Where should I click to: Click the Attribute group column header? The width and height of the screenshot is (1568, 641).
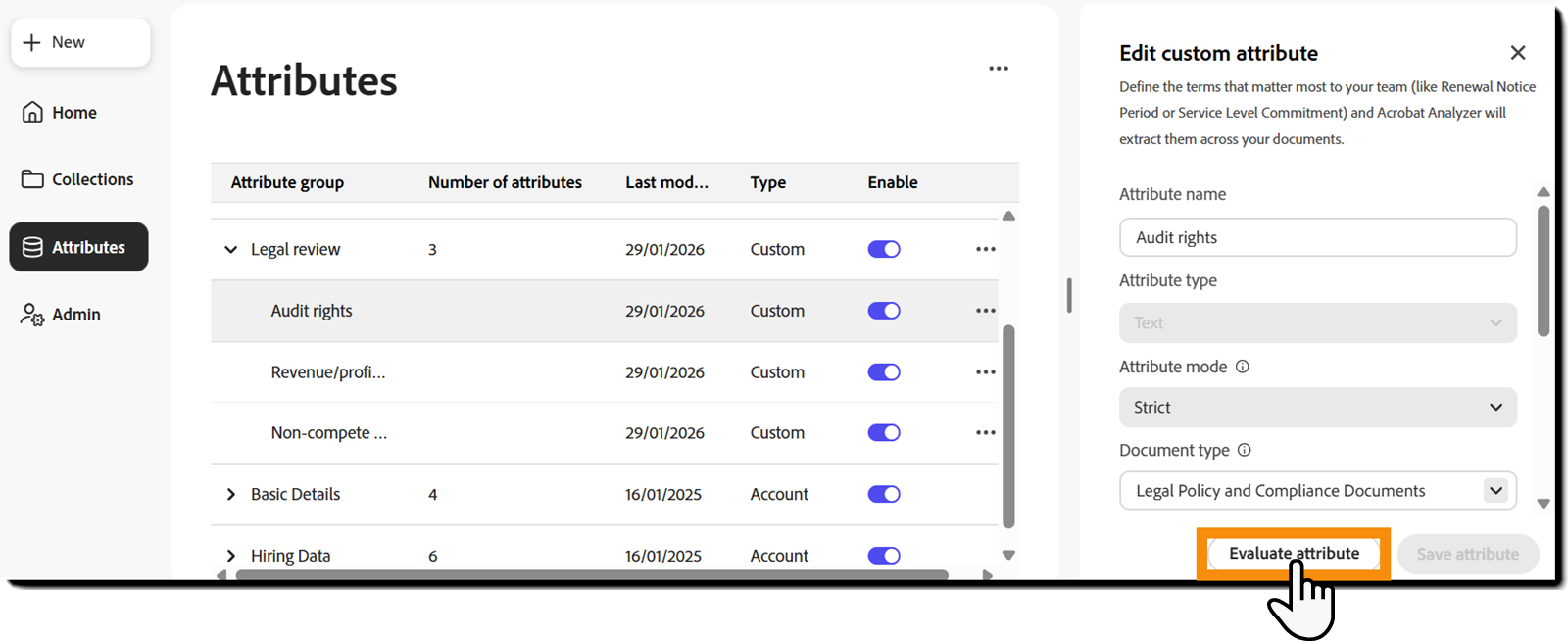tap(287, 182)
